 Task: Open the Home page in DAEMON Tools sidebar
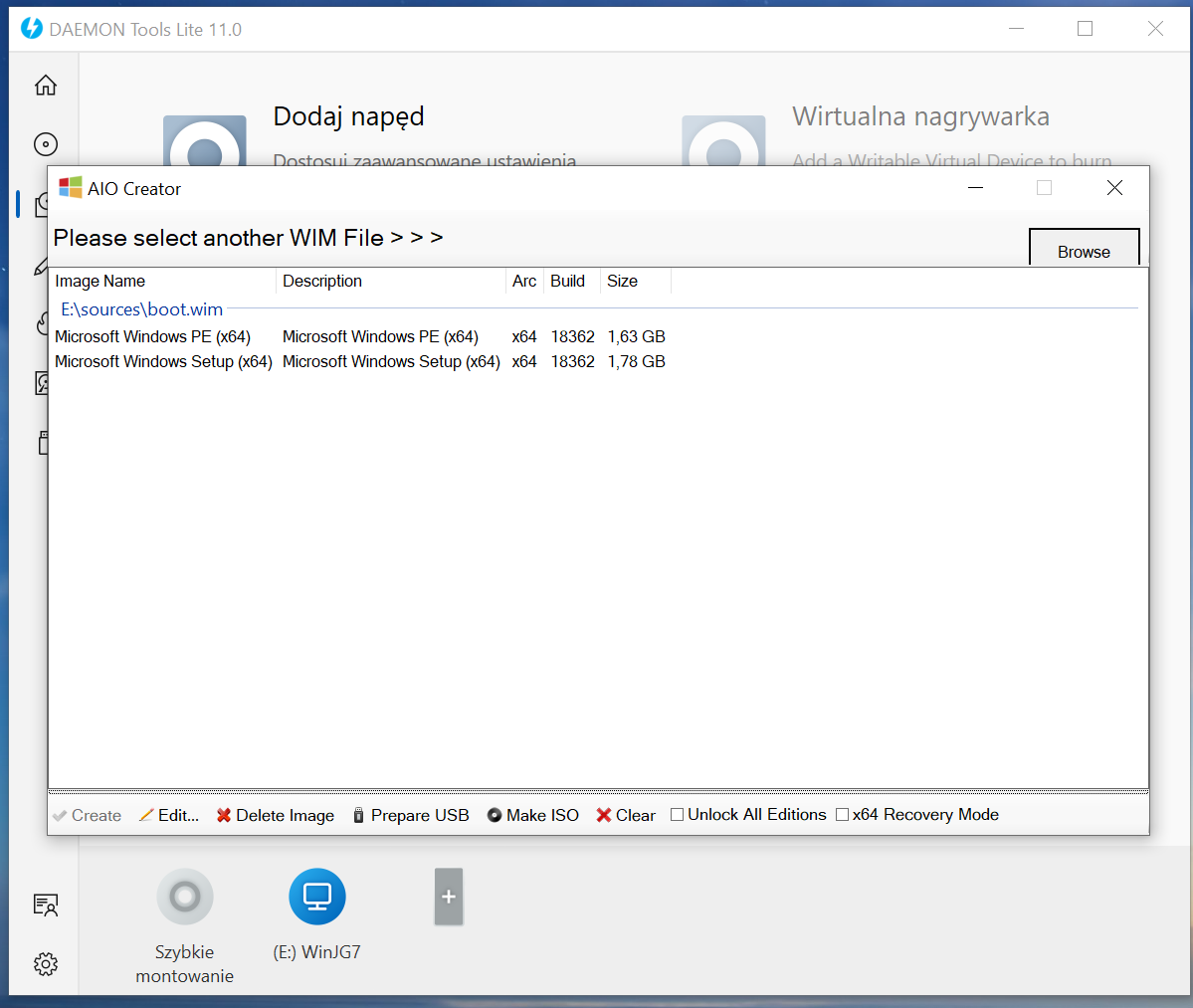[x=46, y=86]
